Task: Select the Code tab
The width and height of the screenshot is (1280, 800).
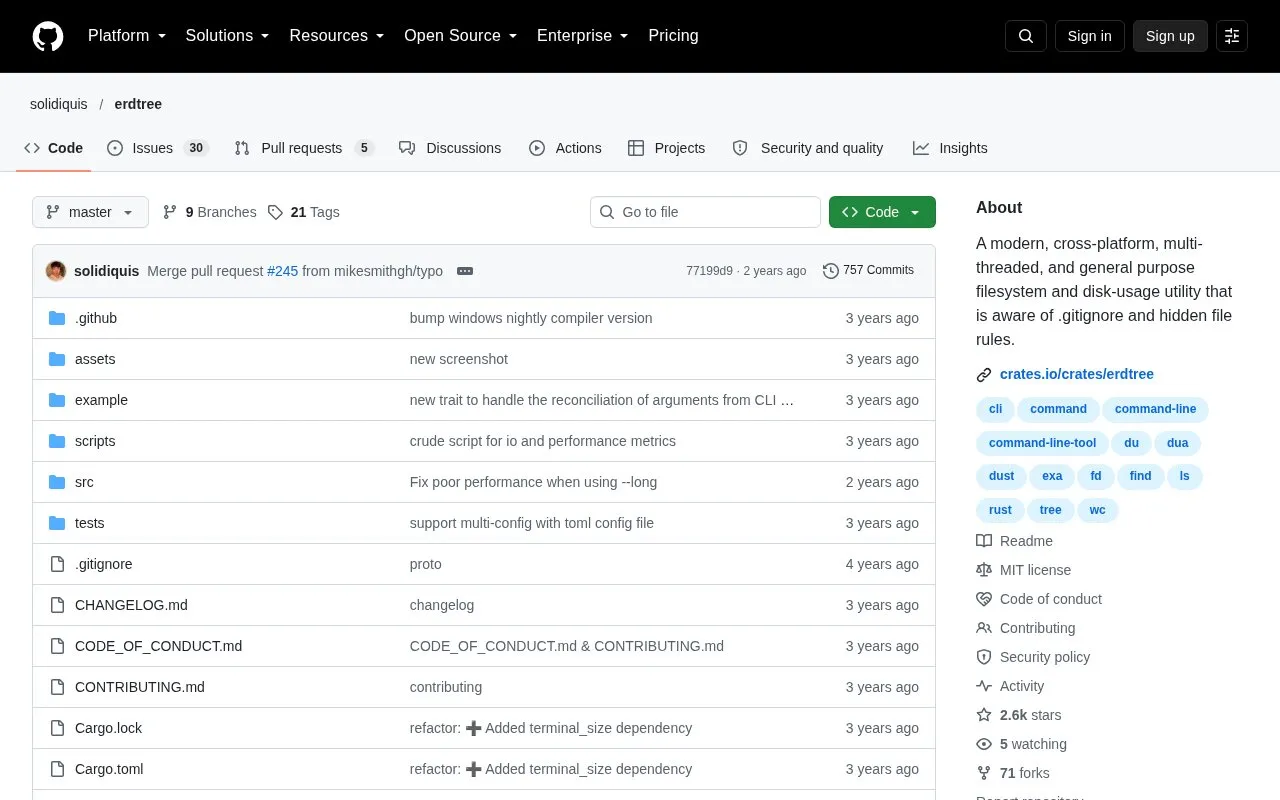Action: [x=54, y=148]
